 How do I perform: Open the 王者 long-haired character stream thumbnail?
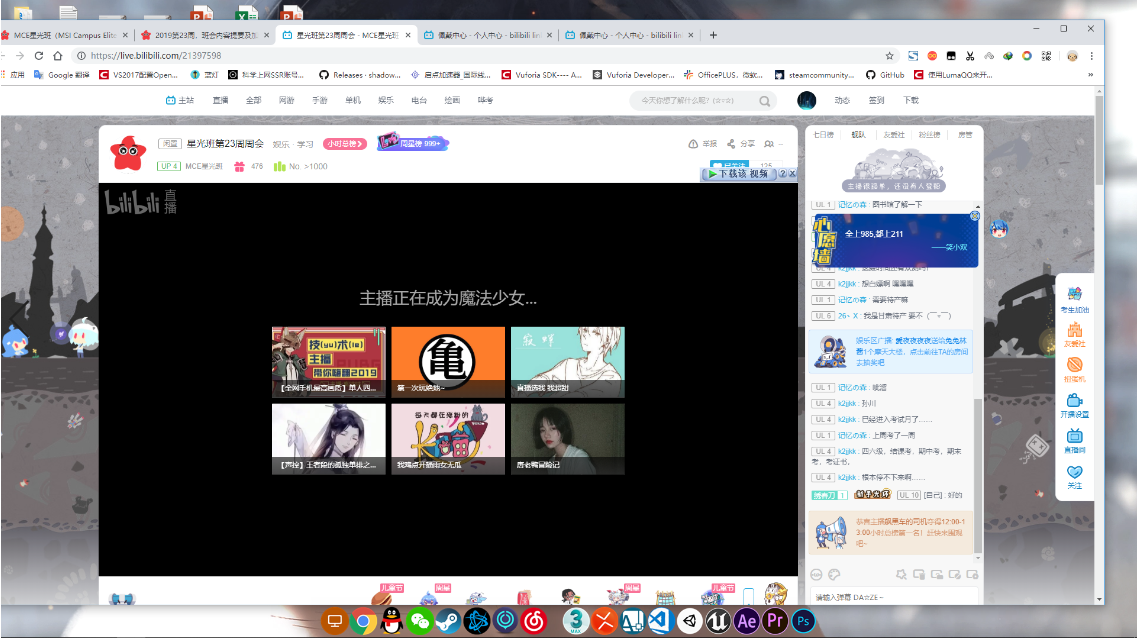(x=329, y=439)
